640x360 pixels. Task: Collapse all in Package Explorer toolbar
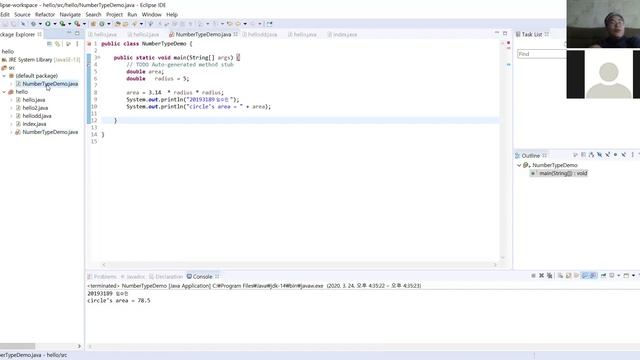click(x=49, y=44)
